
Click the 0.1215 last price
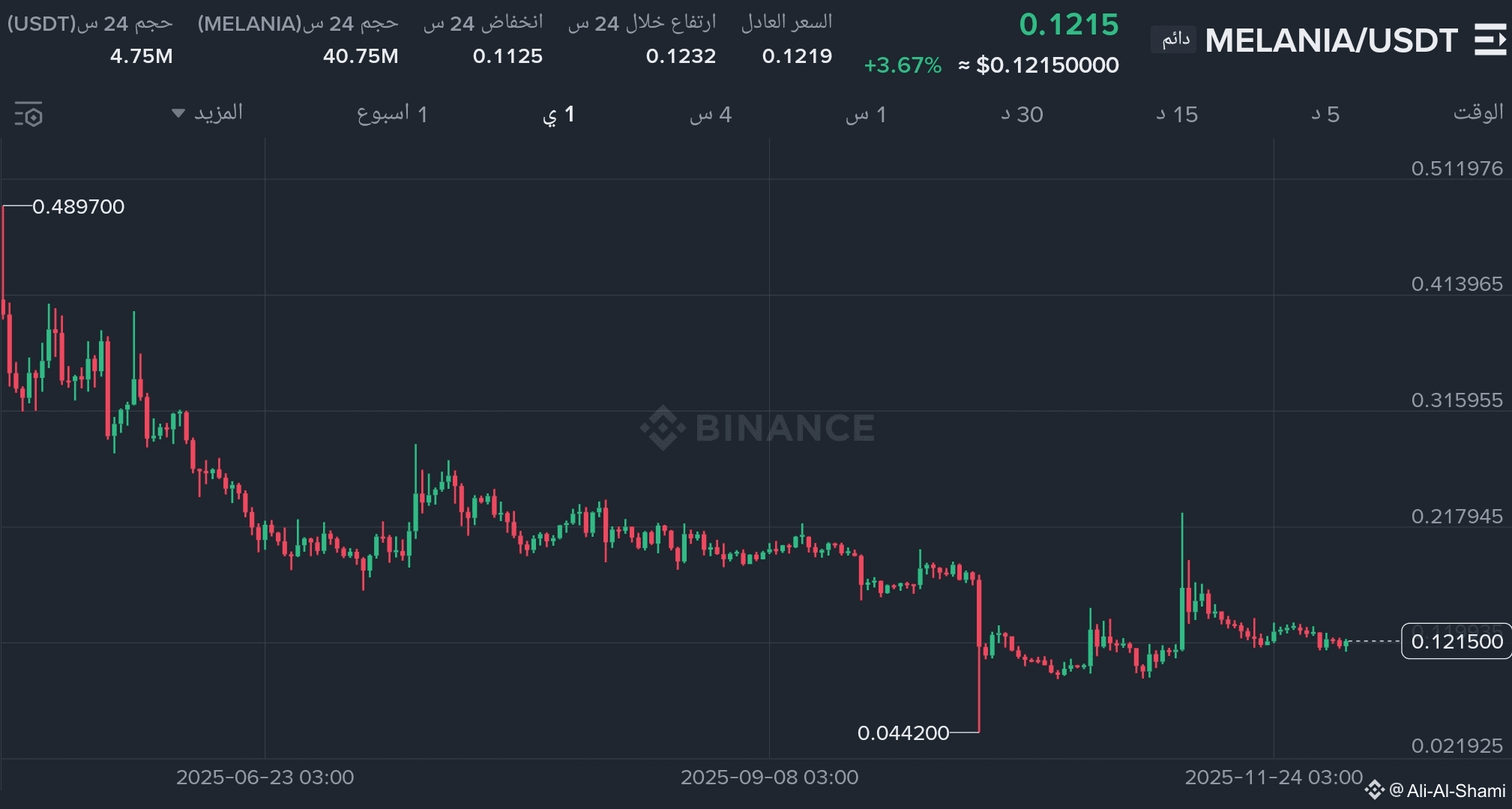tap(1068, 25)
